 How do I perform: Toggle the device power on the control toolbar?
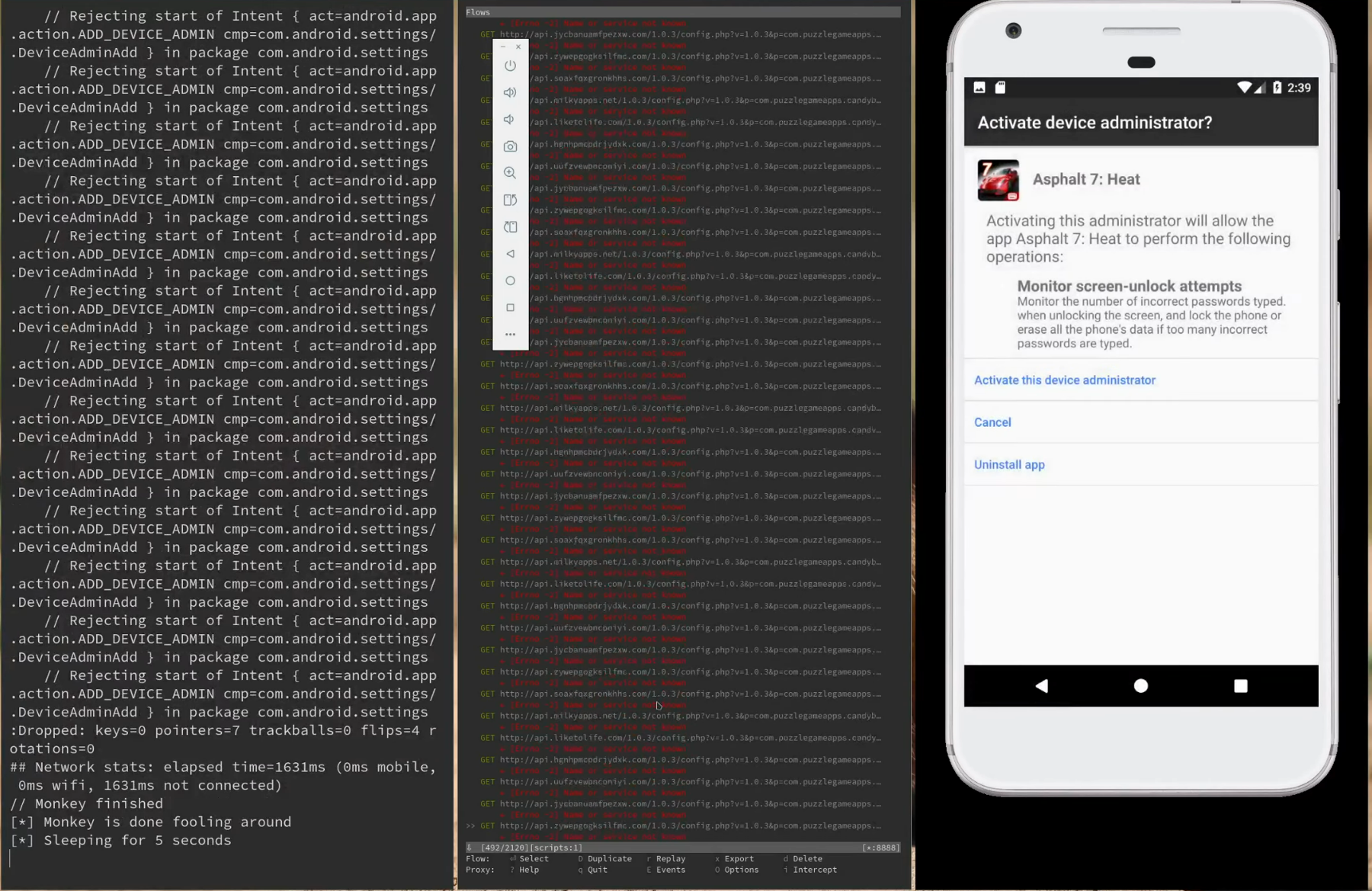(509, 66)
